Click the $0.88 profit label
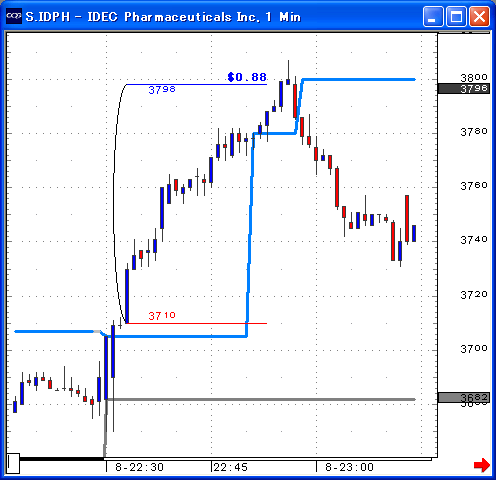 click(x=247, y=77)
